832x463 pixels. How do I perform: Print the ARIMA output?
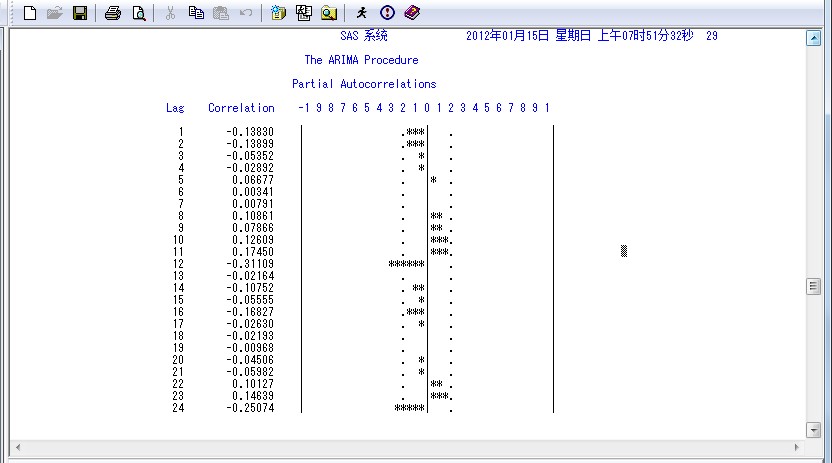pyautogui.click(x=113, y=13)
